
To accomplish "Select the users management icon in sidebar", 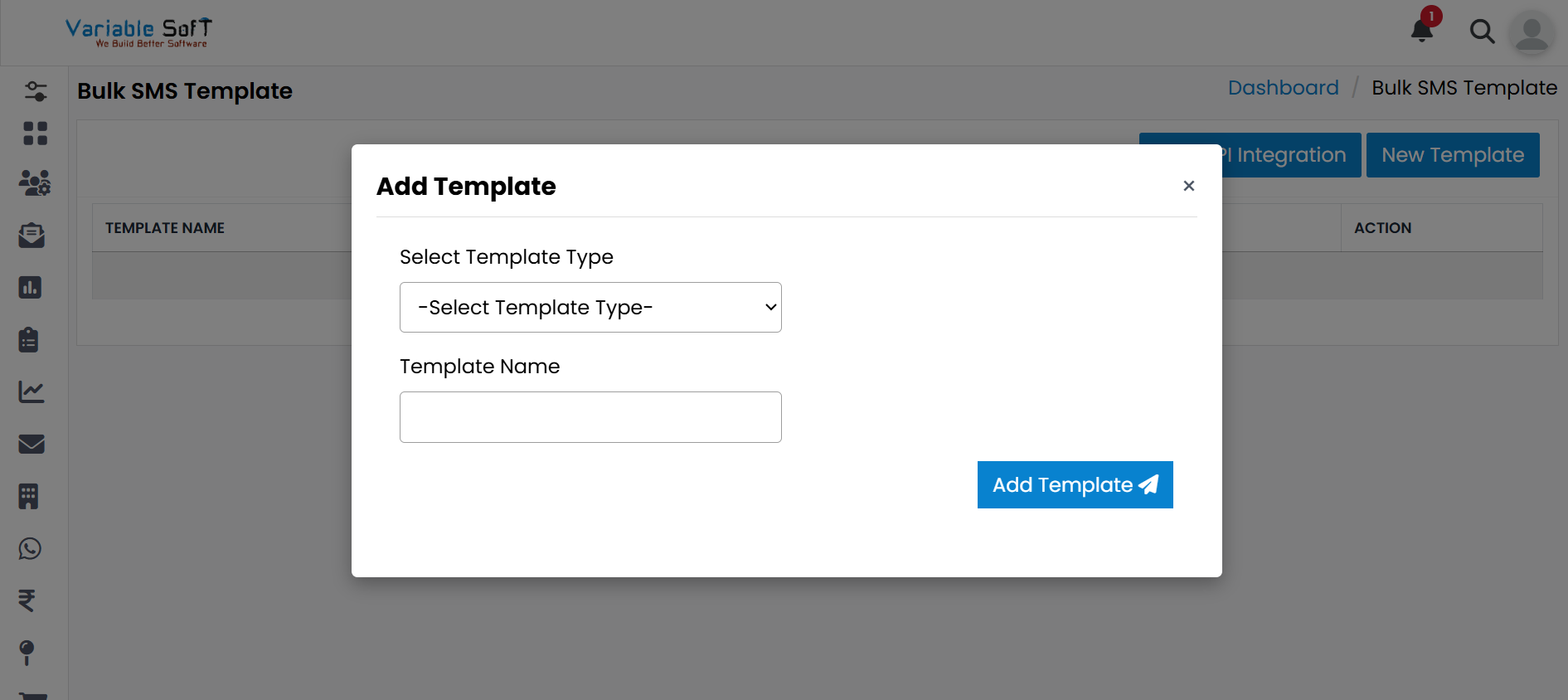I will click(35, 182).
